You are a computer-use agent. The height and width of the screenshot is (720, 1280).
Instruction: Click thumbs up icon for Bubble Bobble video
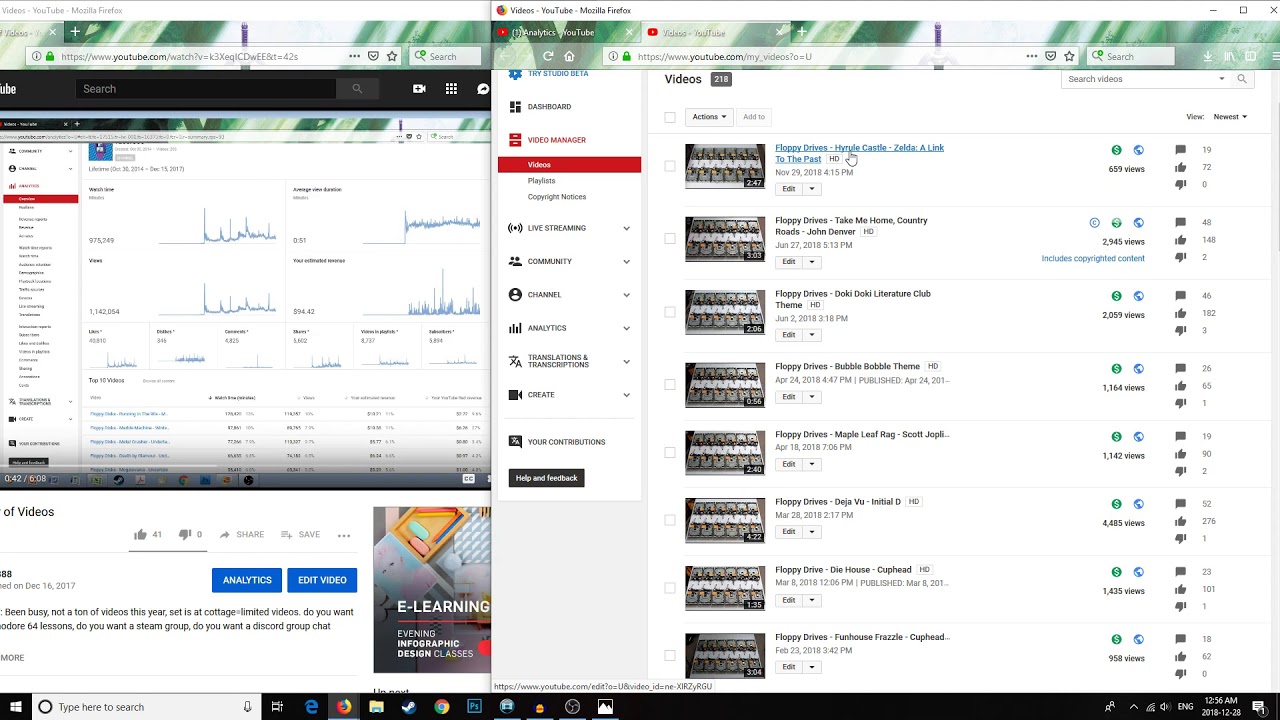click(x=1180, y=385)
